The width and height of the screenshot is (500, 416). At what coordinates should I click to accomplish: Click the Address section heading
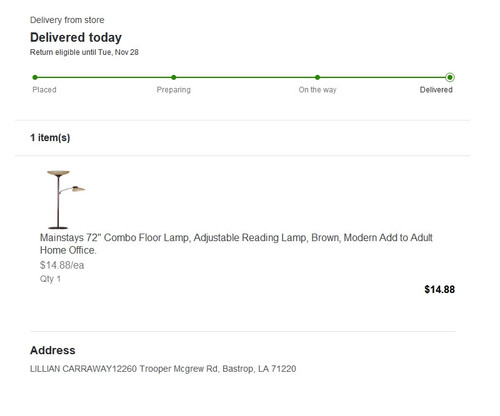click(x=53, y=350)
